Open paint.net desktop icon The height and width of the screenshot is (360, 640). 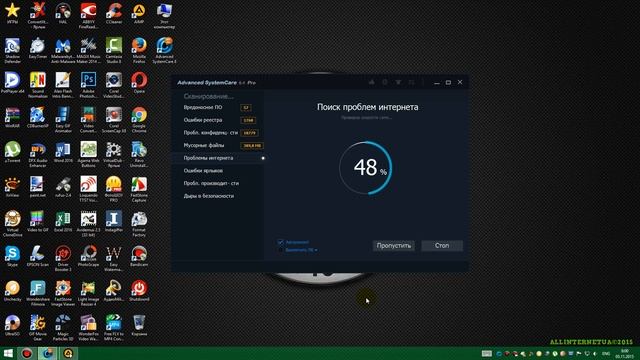[x=38, y=187]
